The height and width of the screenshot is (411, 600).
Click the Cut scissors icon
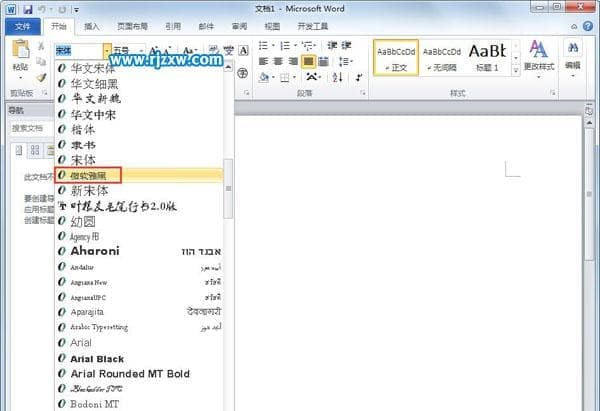(x=41, y=46)
